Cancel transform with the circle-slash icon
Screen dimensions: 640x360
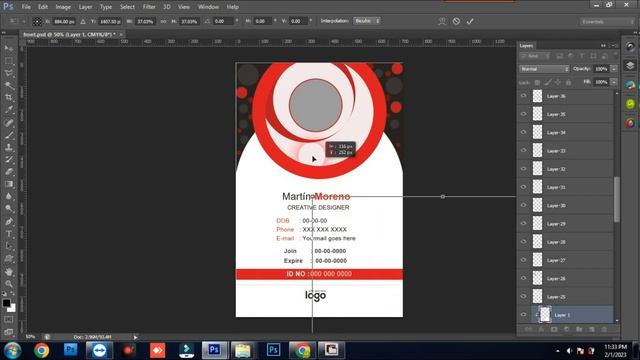(456, 21)
